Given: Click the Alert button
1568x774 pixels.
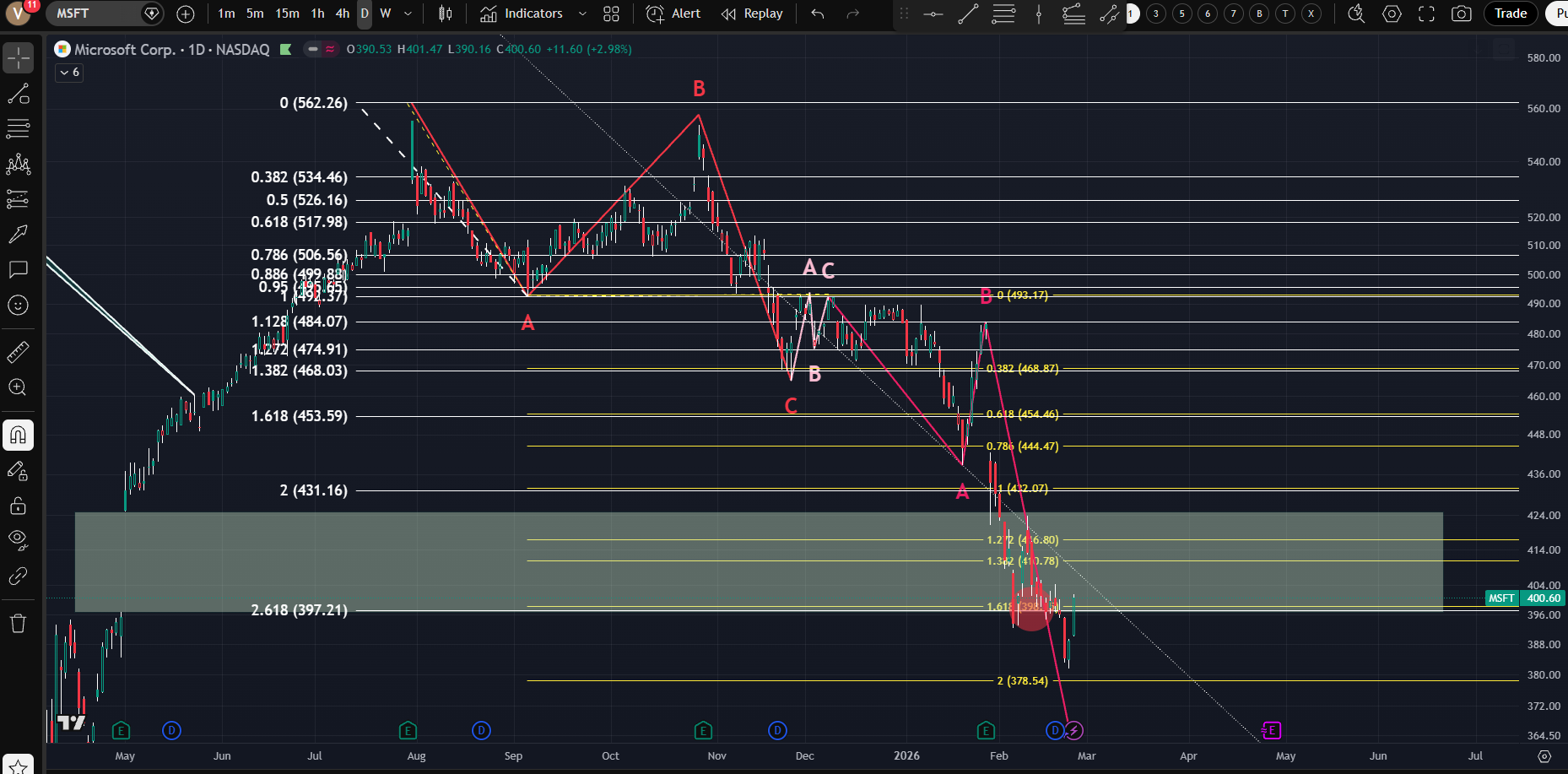Looking at the screenshot, I should pos(673,14).
